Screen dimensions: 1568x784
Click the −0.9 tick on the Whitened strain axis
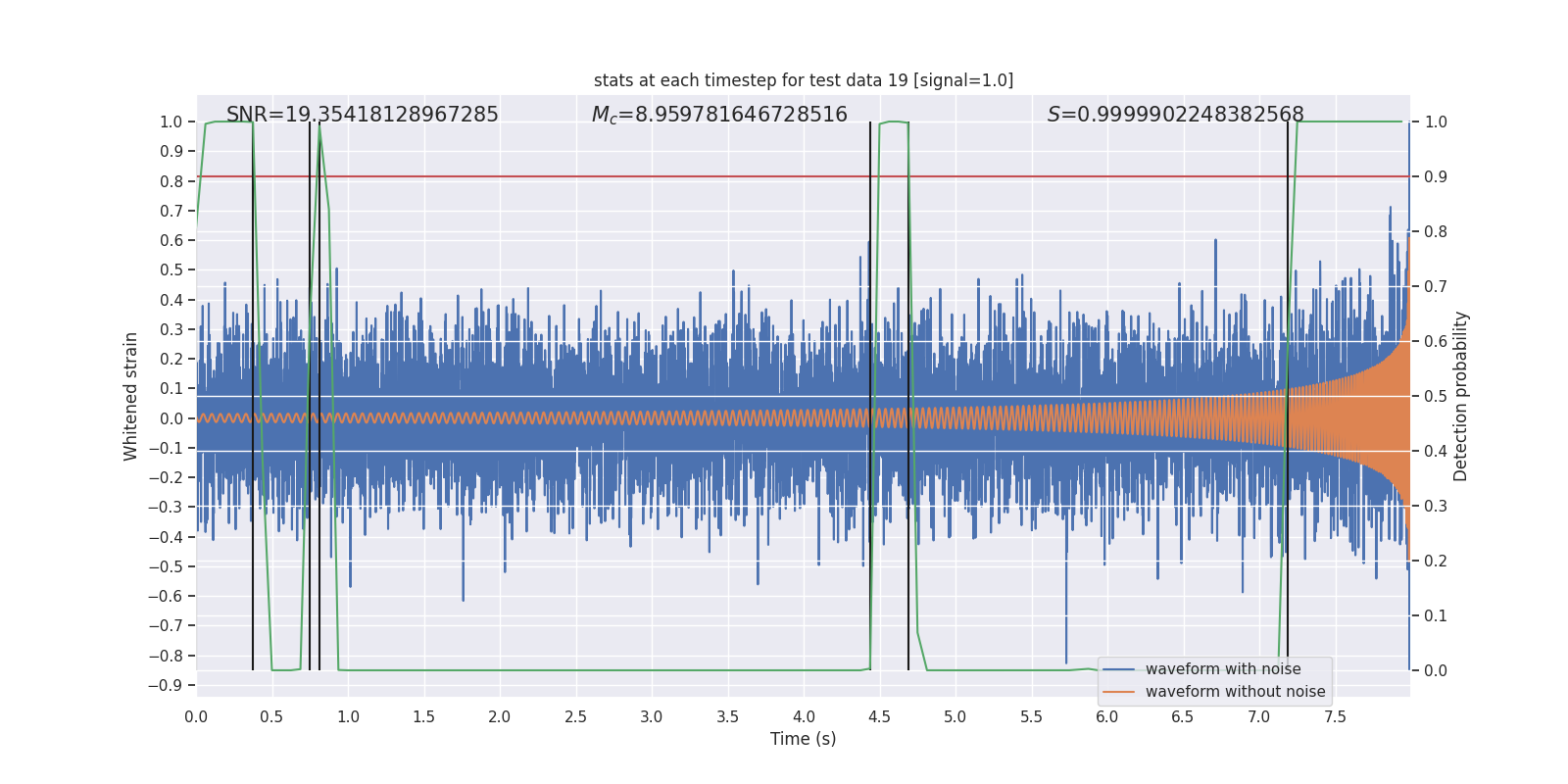coord(166,685)
